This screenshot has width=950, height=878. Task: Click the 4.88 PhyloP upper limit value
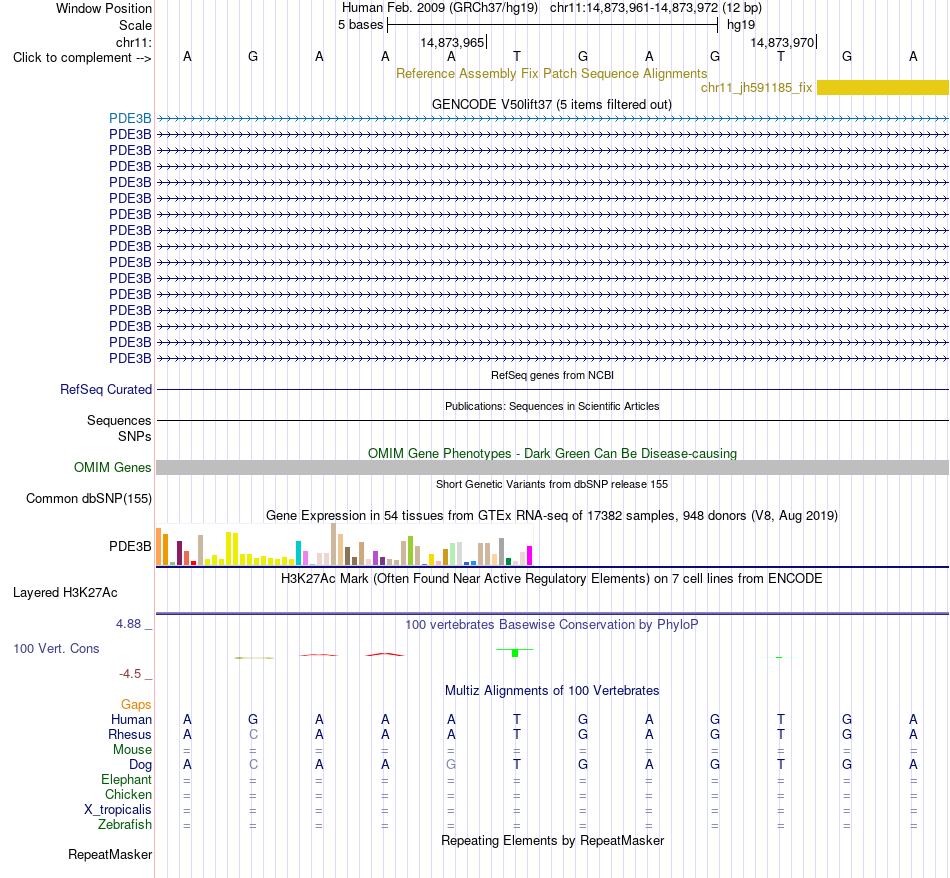pyautogui.click(x=128, y=624)
